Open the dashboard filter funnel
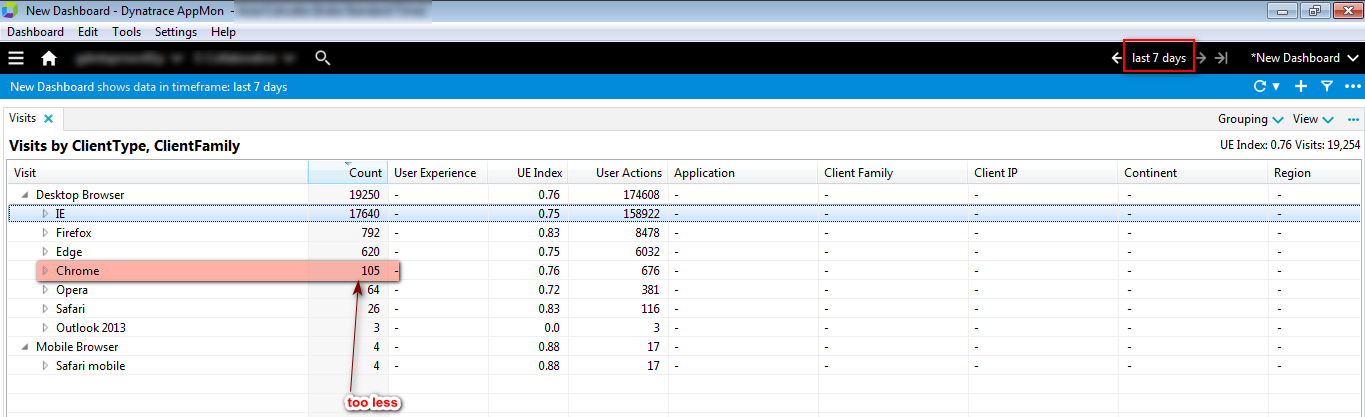Viewport: 1365px width, 417px height. 1327,87
